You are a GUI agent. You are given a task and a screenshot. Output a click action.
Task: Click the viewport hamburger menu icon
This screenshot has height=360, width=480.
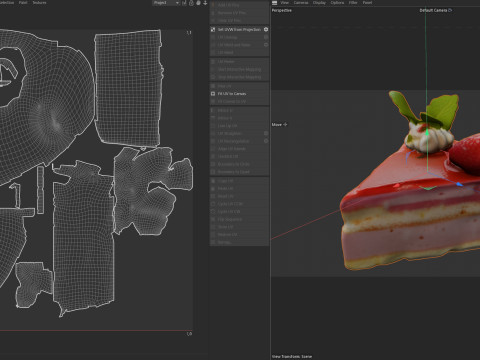coord(274,3)
